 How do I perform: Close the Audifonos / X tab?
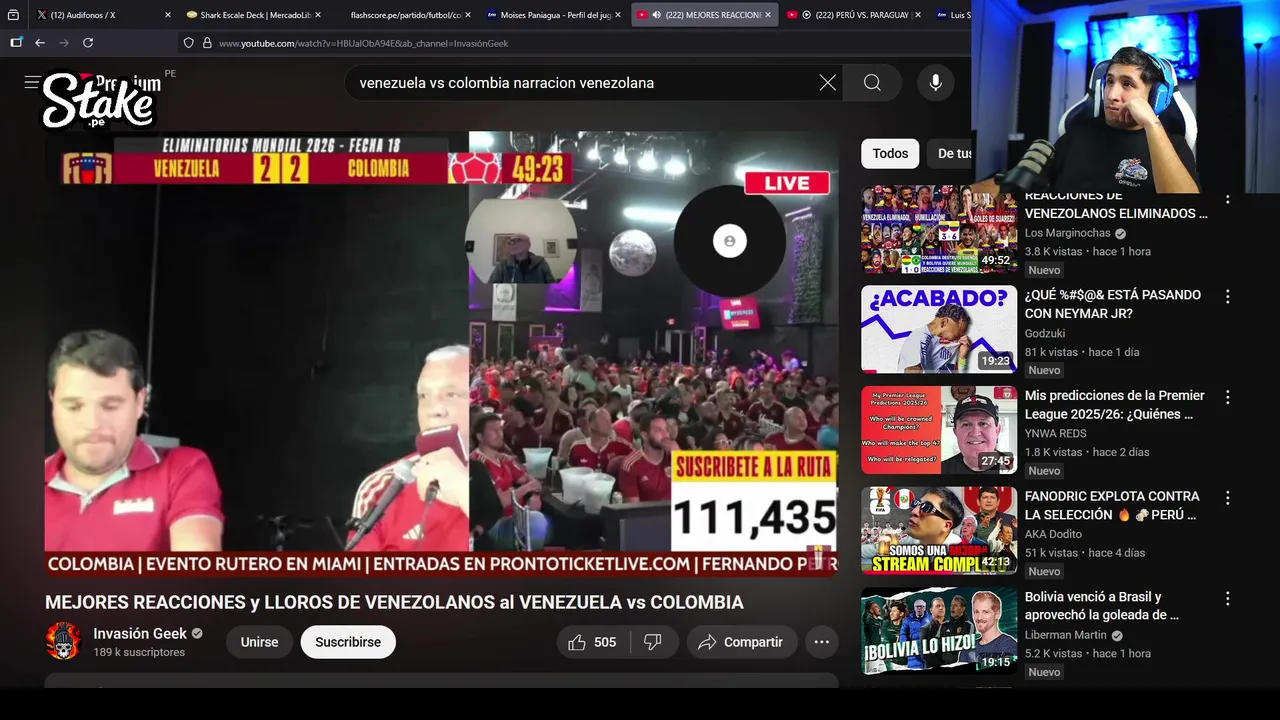pyautogui.click(x=168, y=15)
